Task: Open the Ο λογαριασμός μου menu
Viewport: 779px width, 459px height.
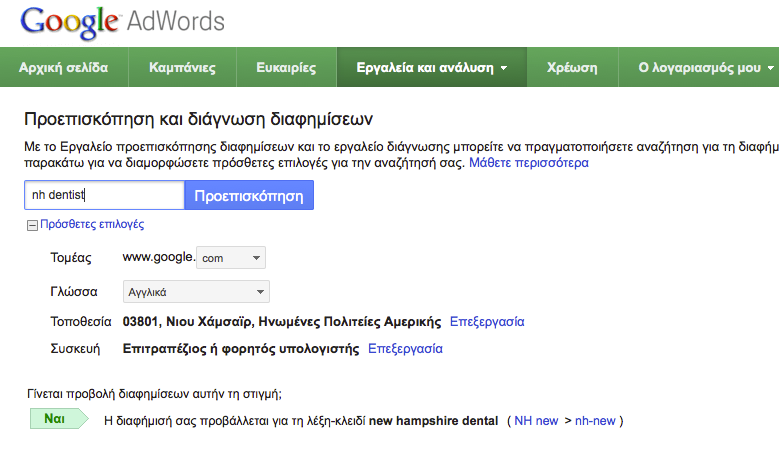Action: click(x=705, y=68)
